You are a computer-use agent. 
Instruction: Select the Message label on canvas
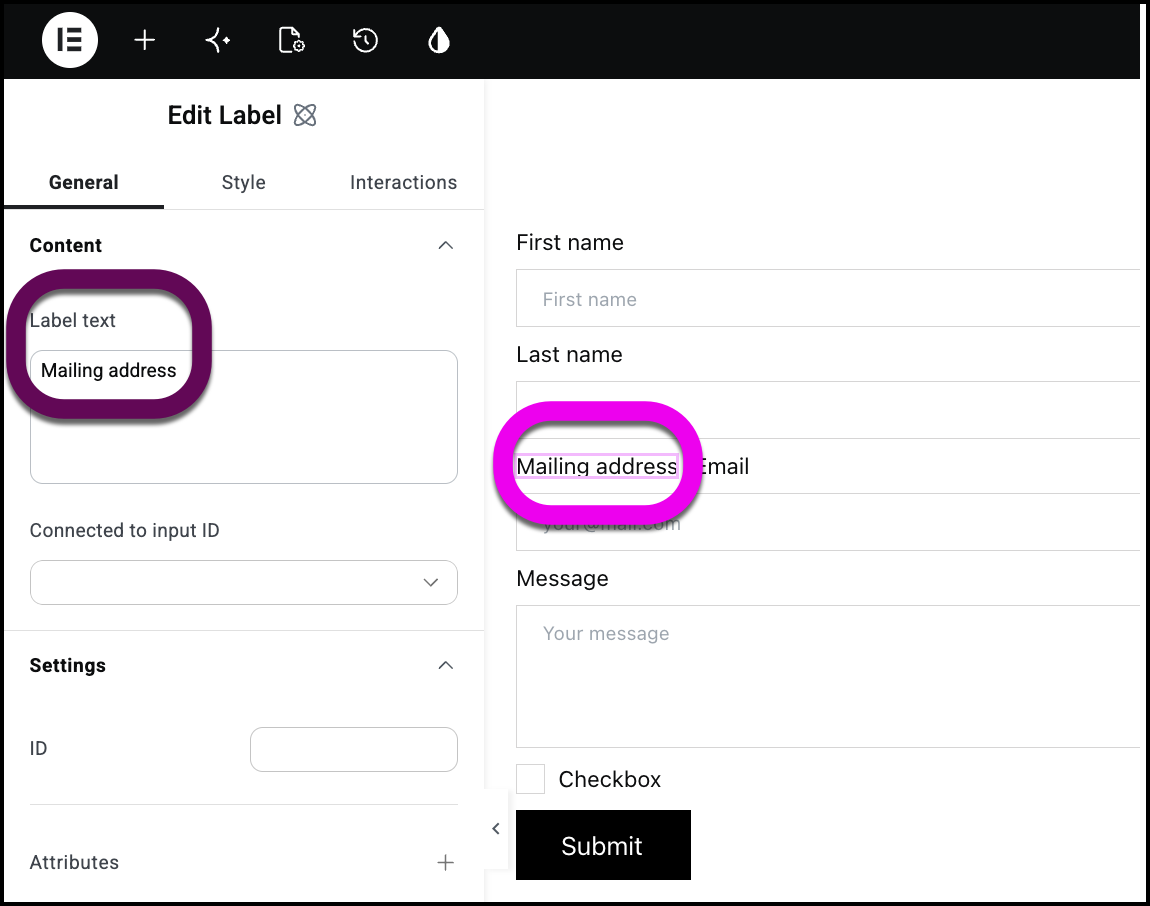[x=563, y=579]
